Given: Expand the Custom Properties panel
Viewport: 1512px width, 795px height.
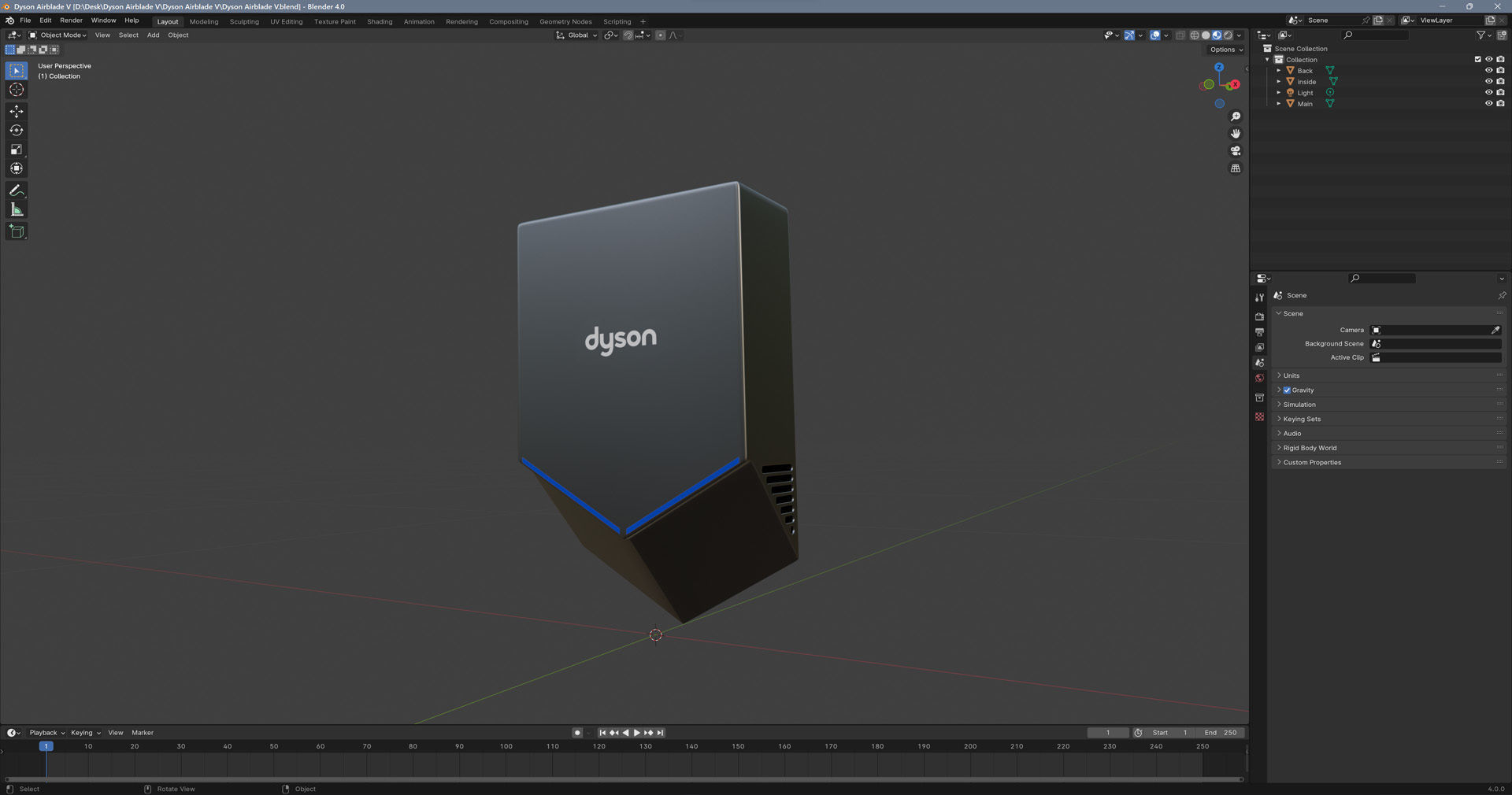Looking at the screenshot, I should (x=1390, y=463).
